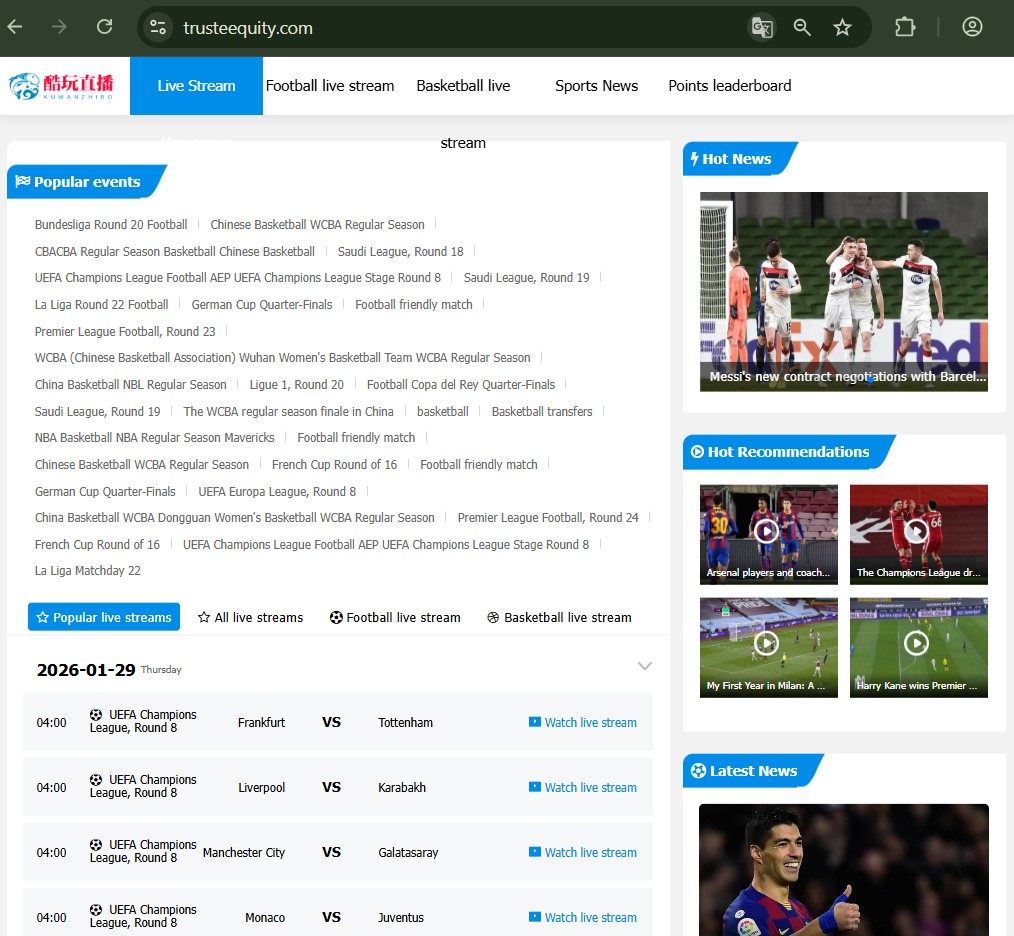
Task: Switch to All live streams filter
Action: pos(250,617)
